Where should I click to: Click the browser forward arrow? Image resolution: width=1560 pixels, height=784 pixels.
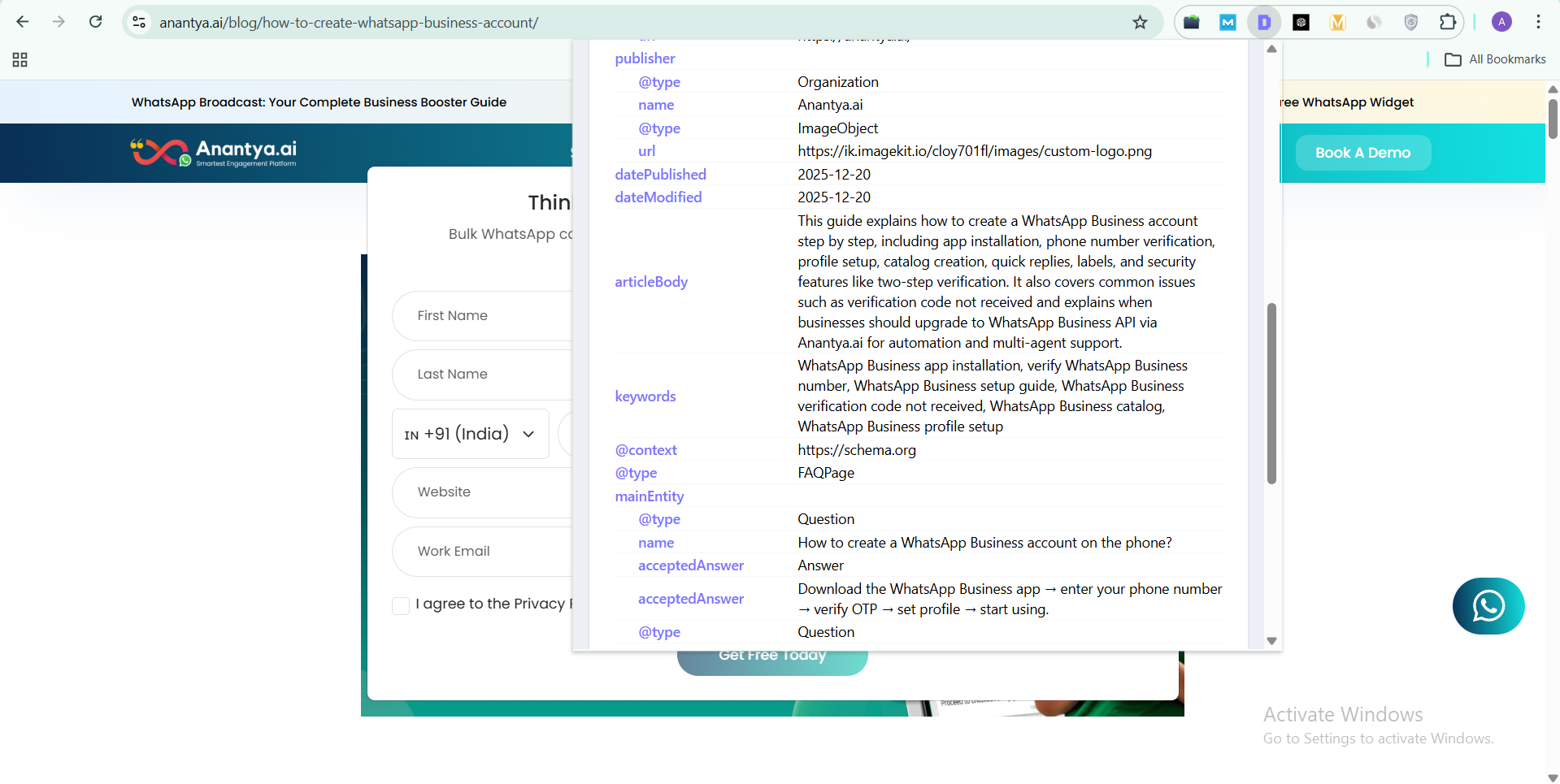pyautogui.click(x=59, y=22)
